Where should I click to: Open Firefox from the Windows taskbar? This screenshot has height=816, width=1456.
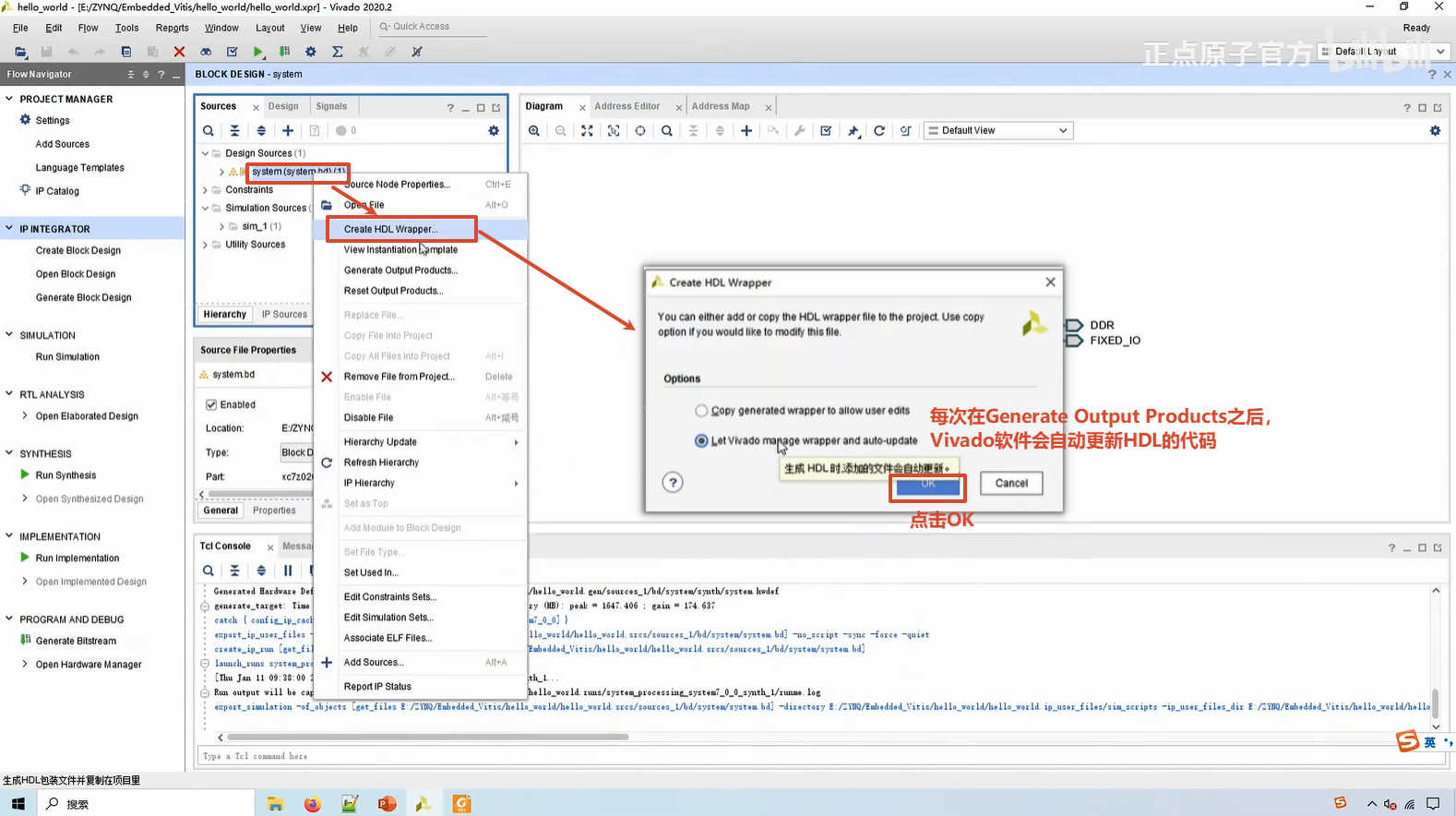(313, 804)
